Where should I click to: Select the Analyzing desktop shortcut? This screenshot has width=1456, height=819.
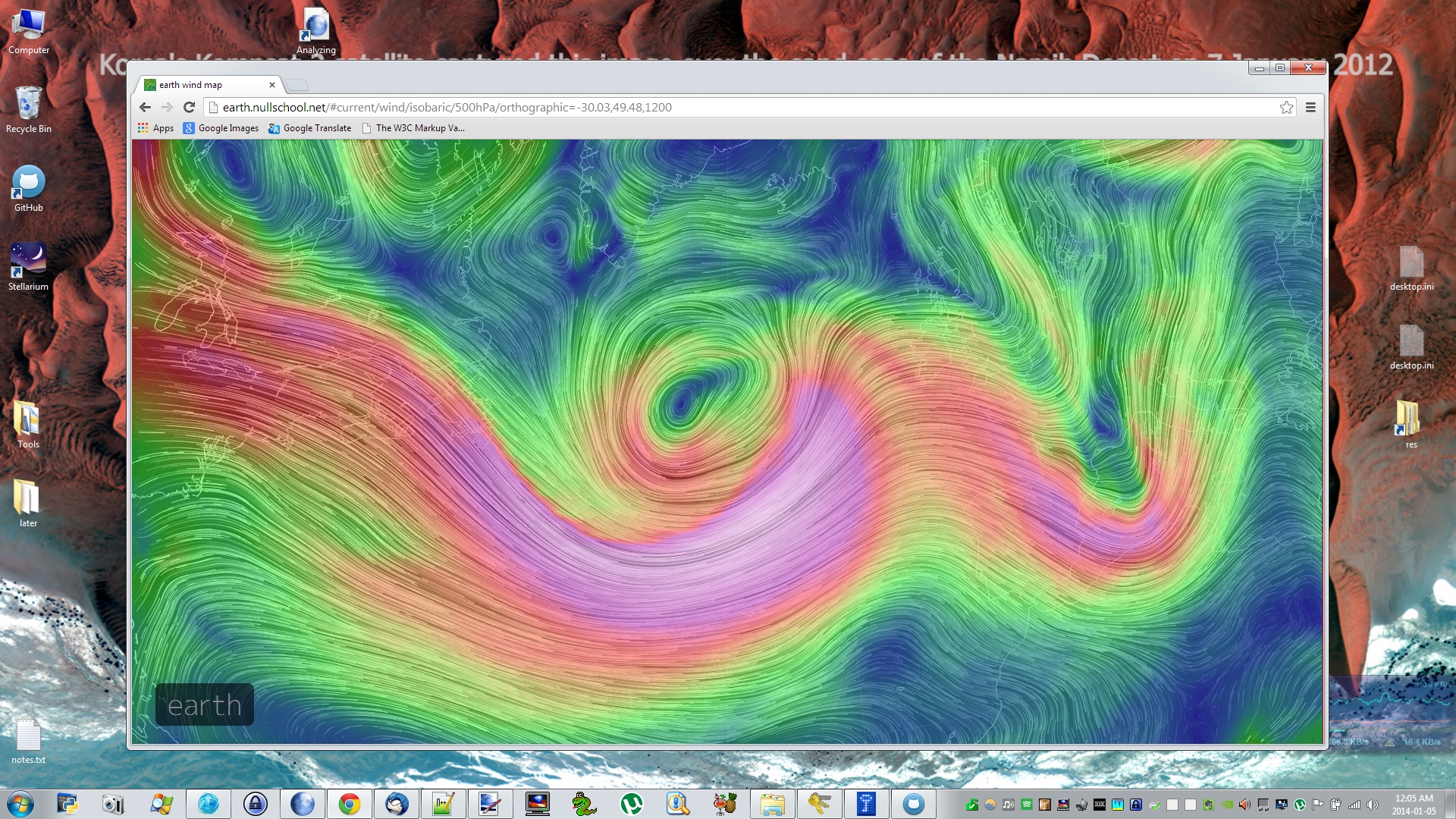click(316, 32)
